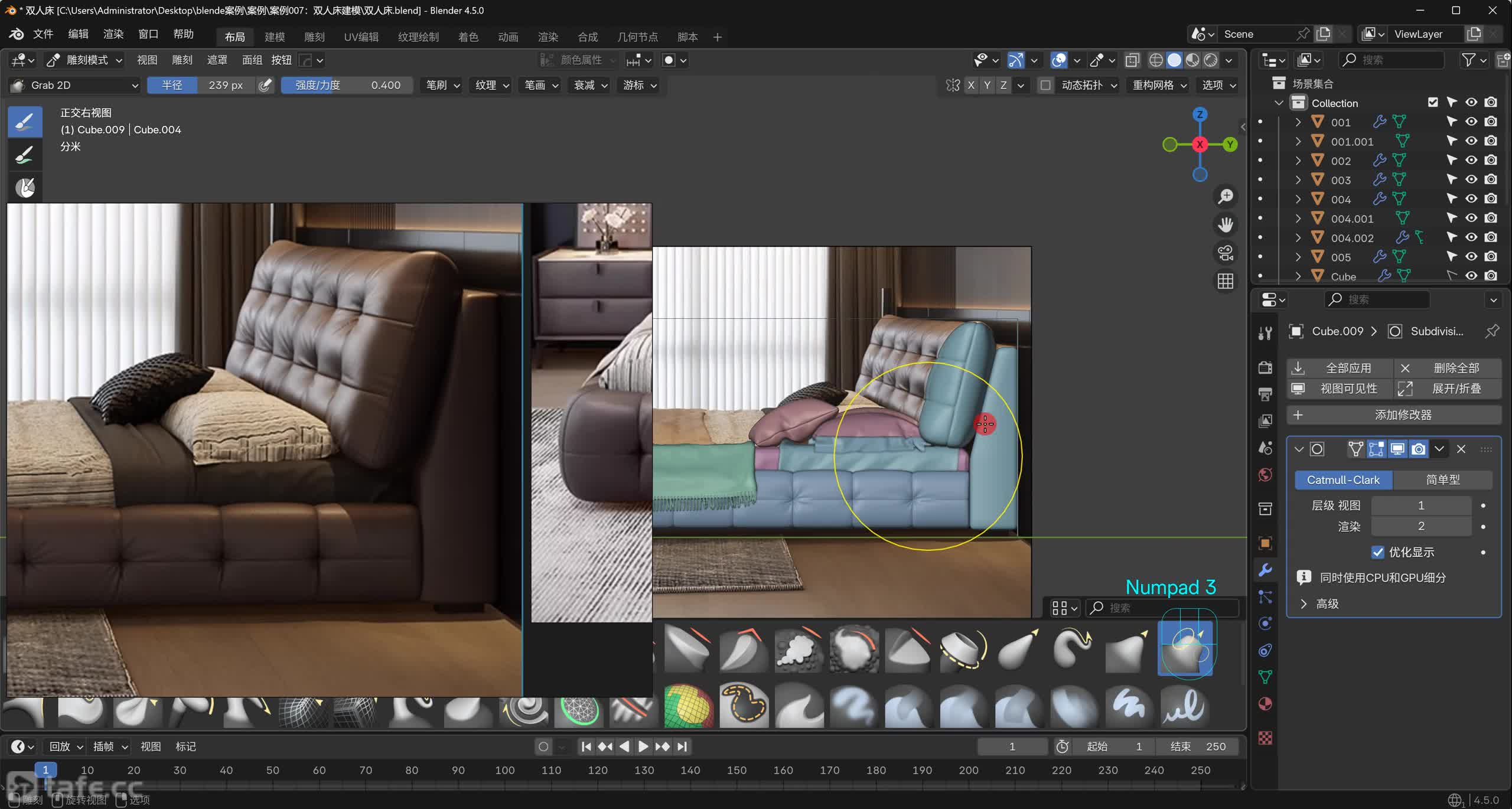The width and height of the screenshot is (1512, 809).
Task: Switch orthographic/perspective grid icon
Action: coord(1226,281)
